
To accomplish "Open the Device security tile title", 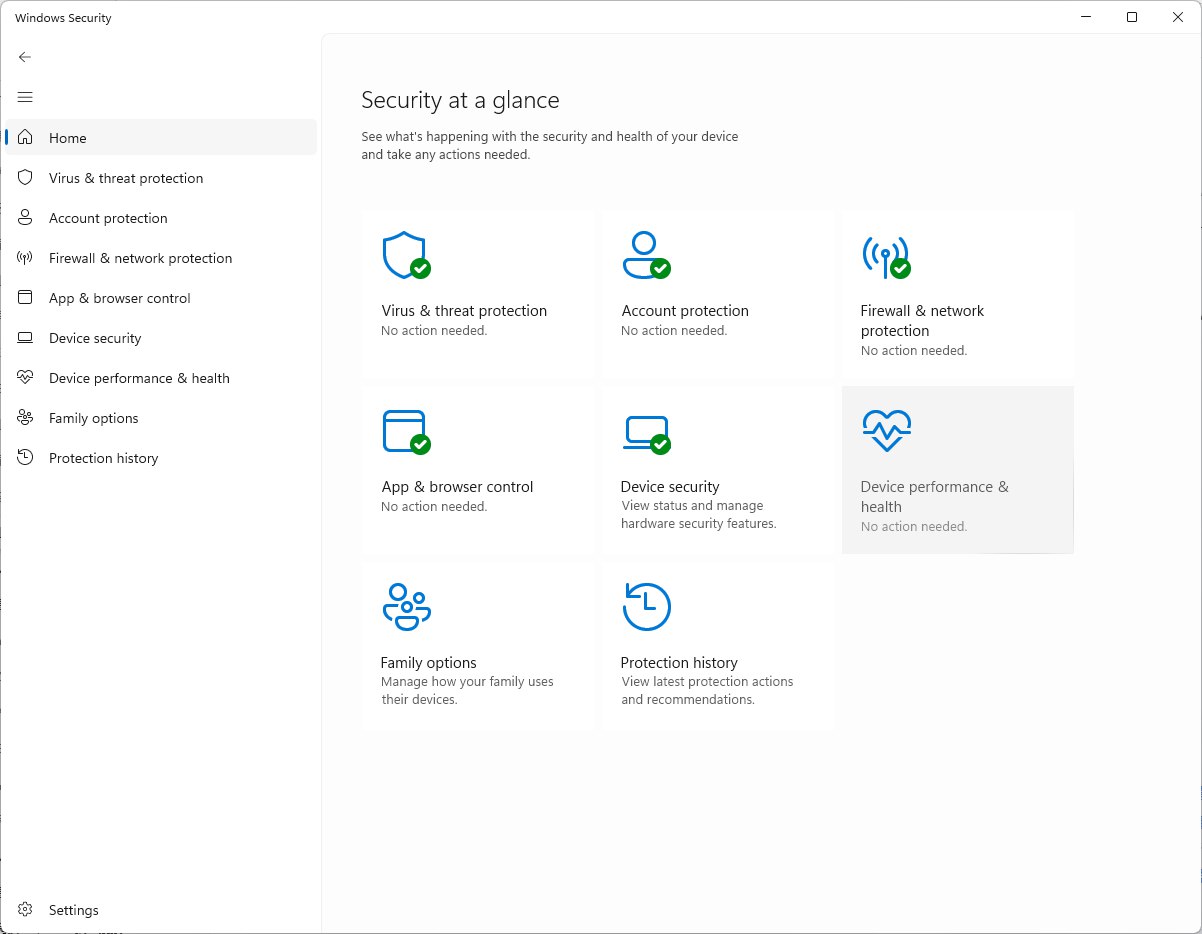I will click(670, 487).
